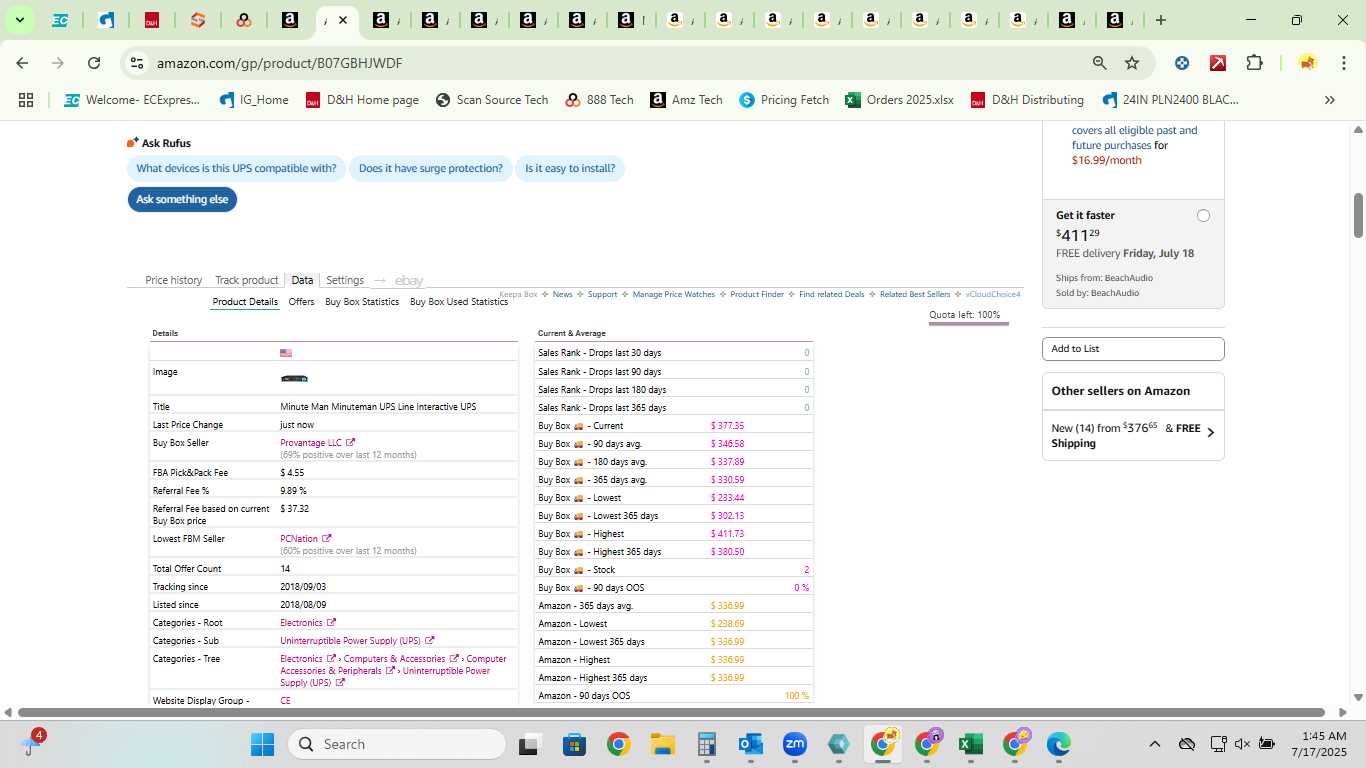The height and width of the screenshot is (768, 1366).
Task: Open the Chrome profile avatar icon
Action: 1307,63
